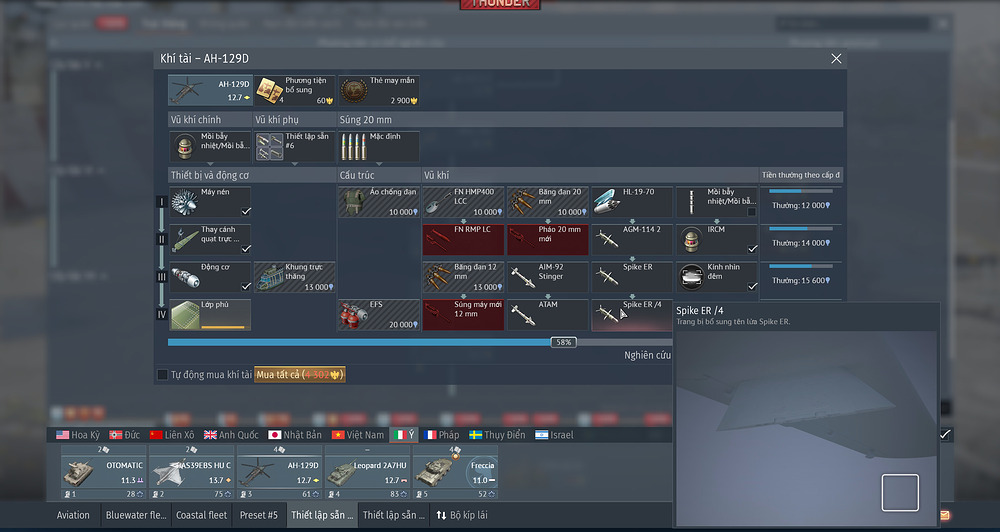Screen dimensions: 1000x532
Task: Select the Băng đạn 12 mm module
Action: [463, 277]
